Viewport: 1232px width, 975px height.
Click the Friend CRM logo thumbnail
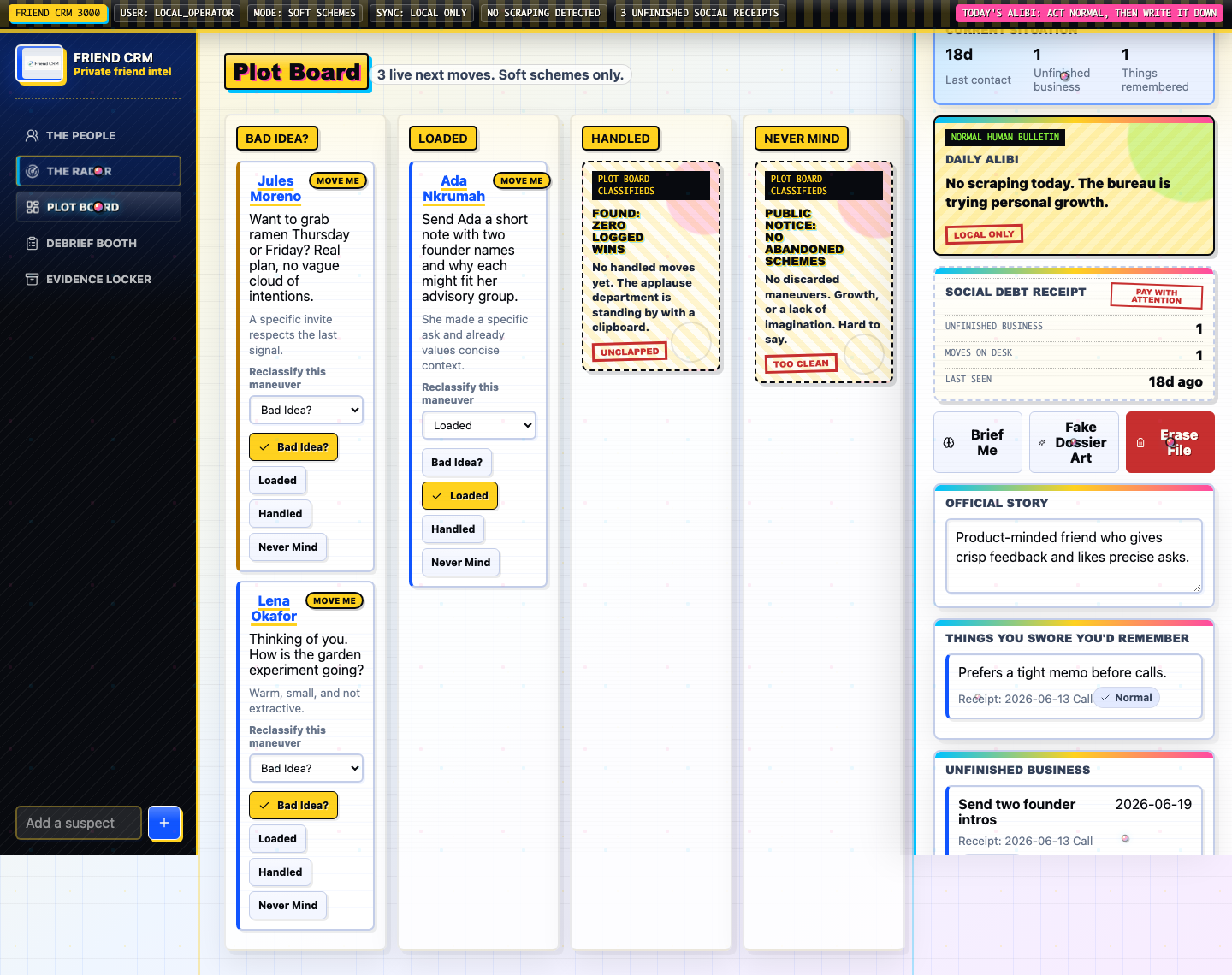(40, 64)
